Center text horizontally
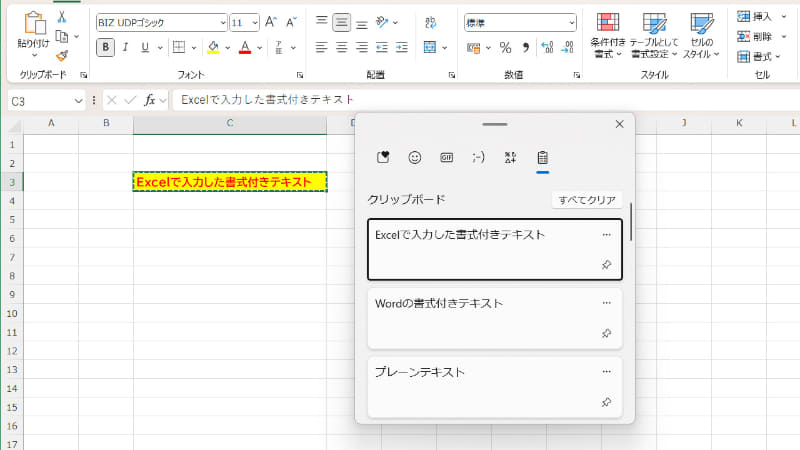This screenshot has width=800, height=450. point(341,47)
